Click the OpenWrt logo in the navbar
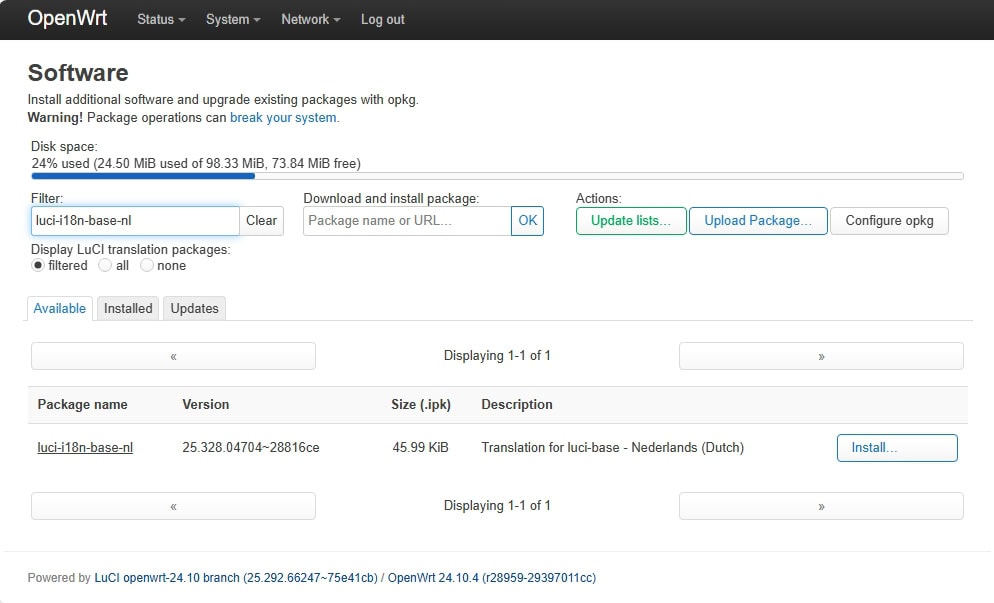The image size is (994, 603). pyautogui.click(x=66, y=18)
